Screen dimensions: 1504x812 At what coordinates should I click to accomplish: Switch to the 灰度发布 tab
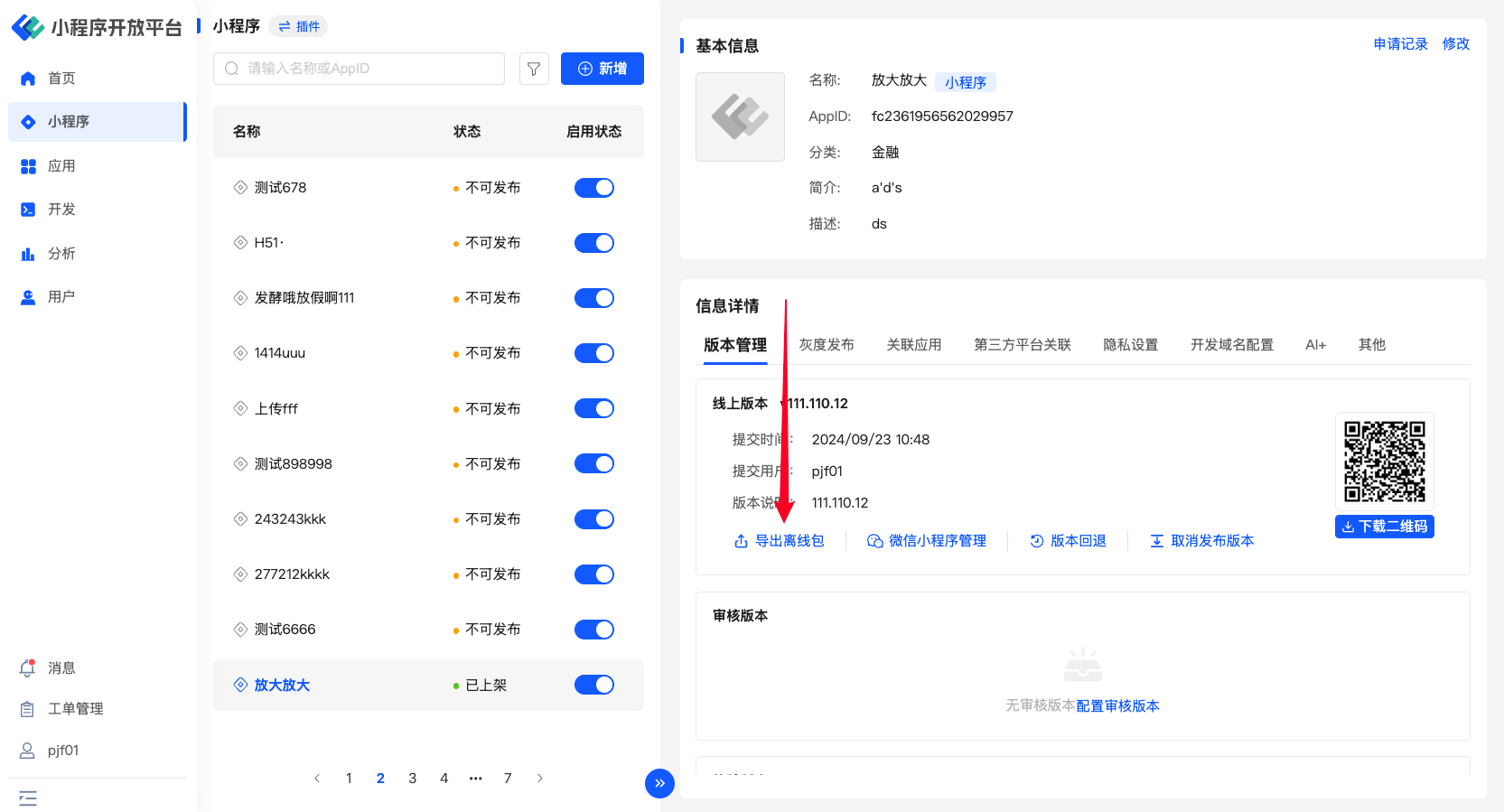(x=826, y=345)
